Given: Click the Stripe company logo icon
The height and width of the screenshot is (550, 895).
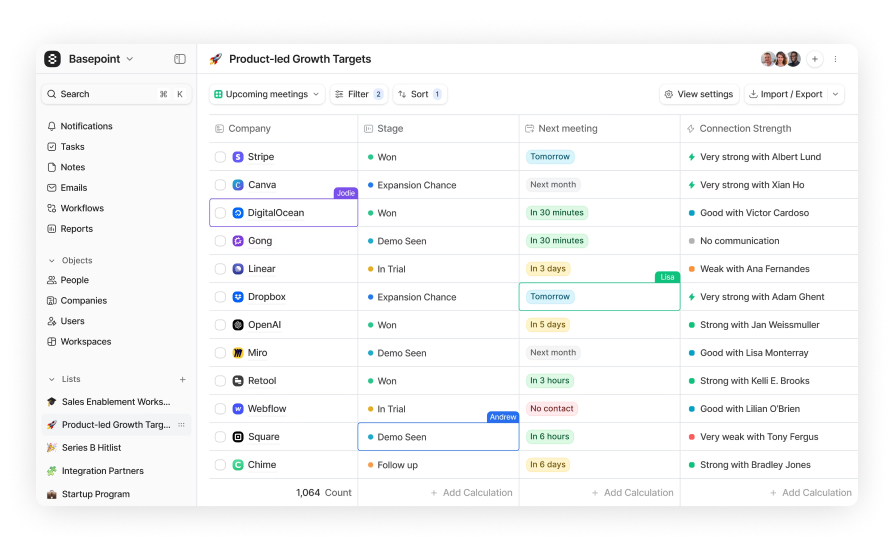Looking at the screenshot, I should (x=238, y=157).
